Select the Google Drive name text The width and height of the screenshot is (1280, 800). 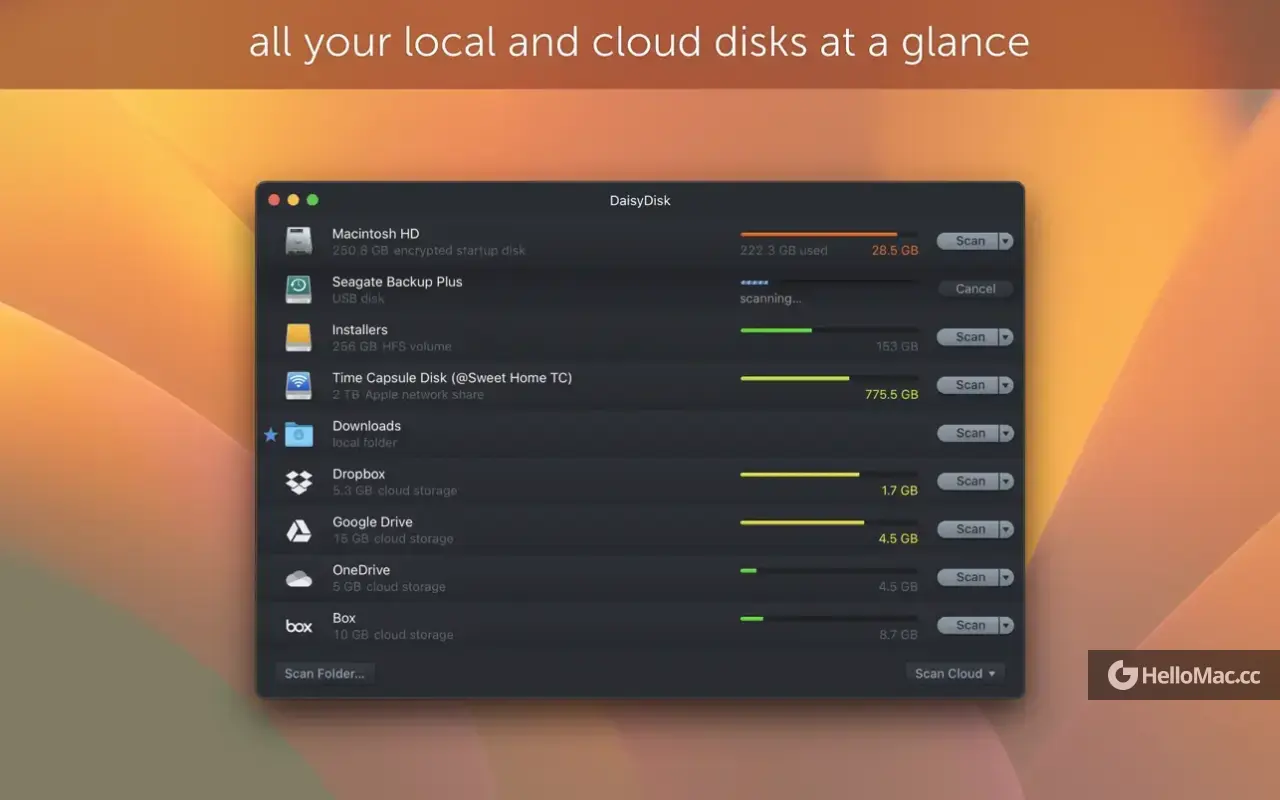(x=373, y=522)
